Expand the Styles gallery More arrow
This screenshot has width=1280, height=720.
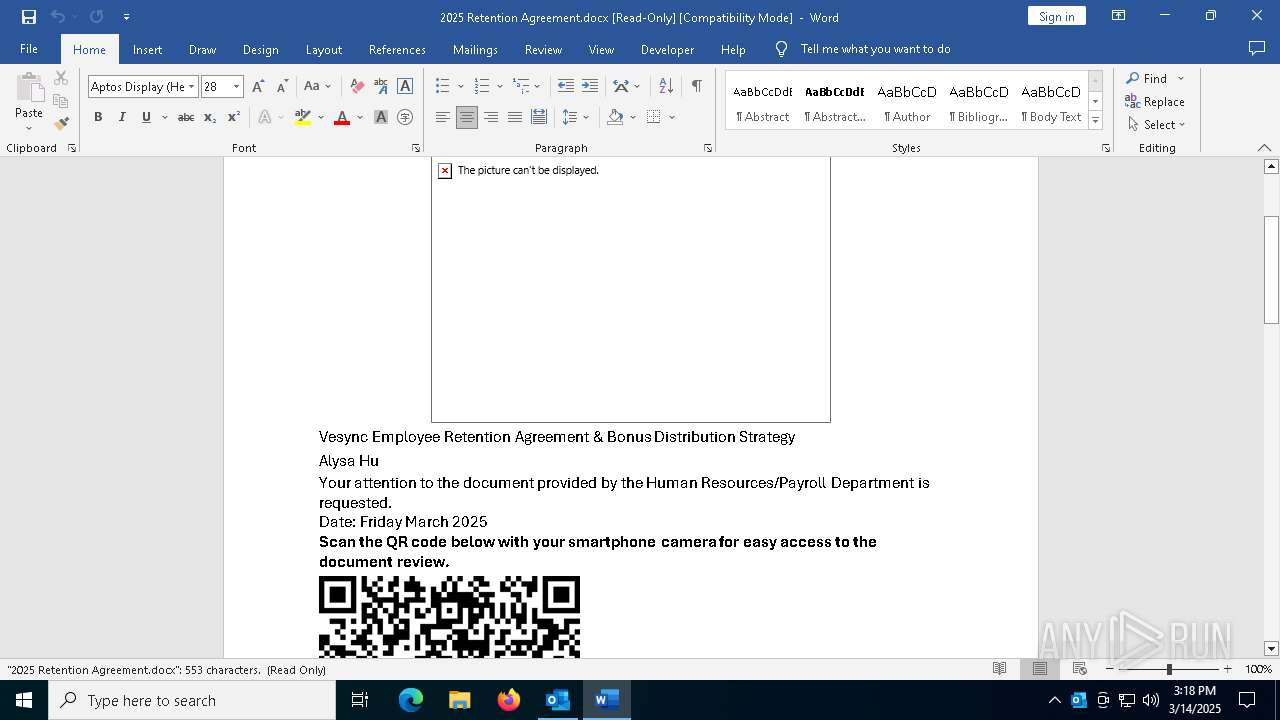(1095, 121)
